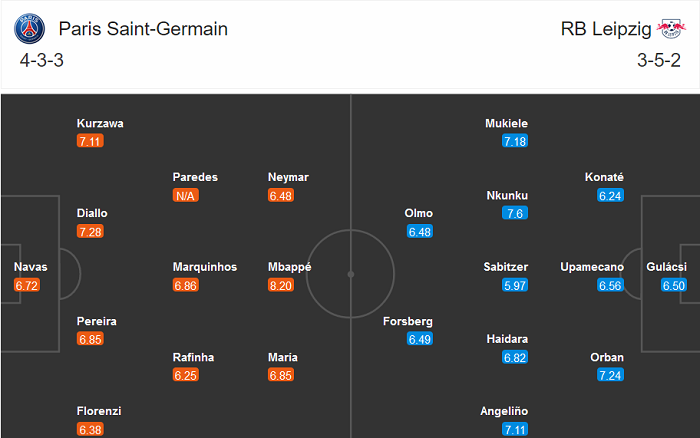Click Florenzi's 6.38 rating badge
The image size is (700, 438).
90,429
